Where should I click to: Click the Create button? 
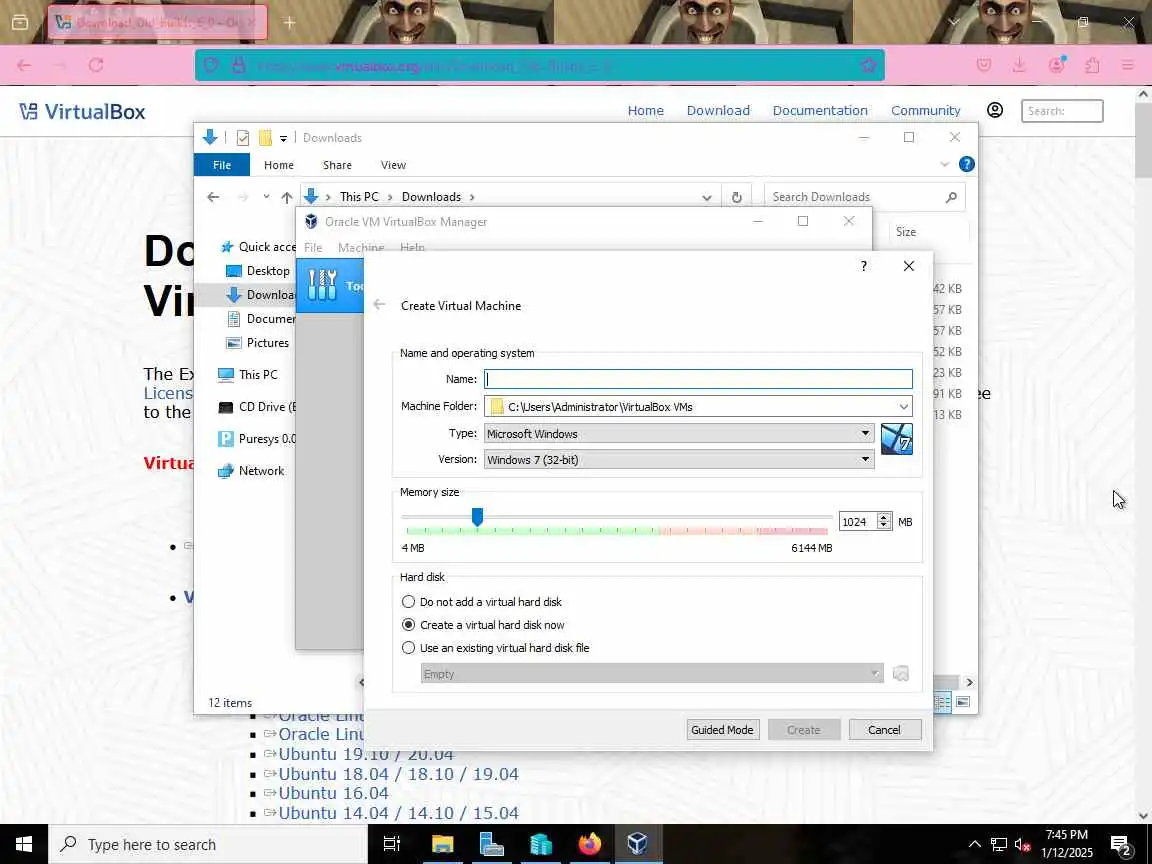coord(804,730)
